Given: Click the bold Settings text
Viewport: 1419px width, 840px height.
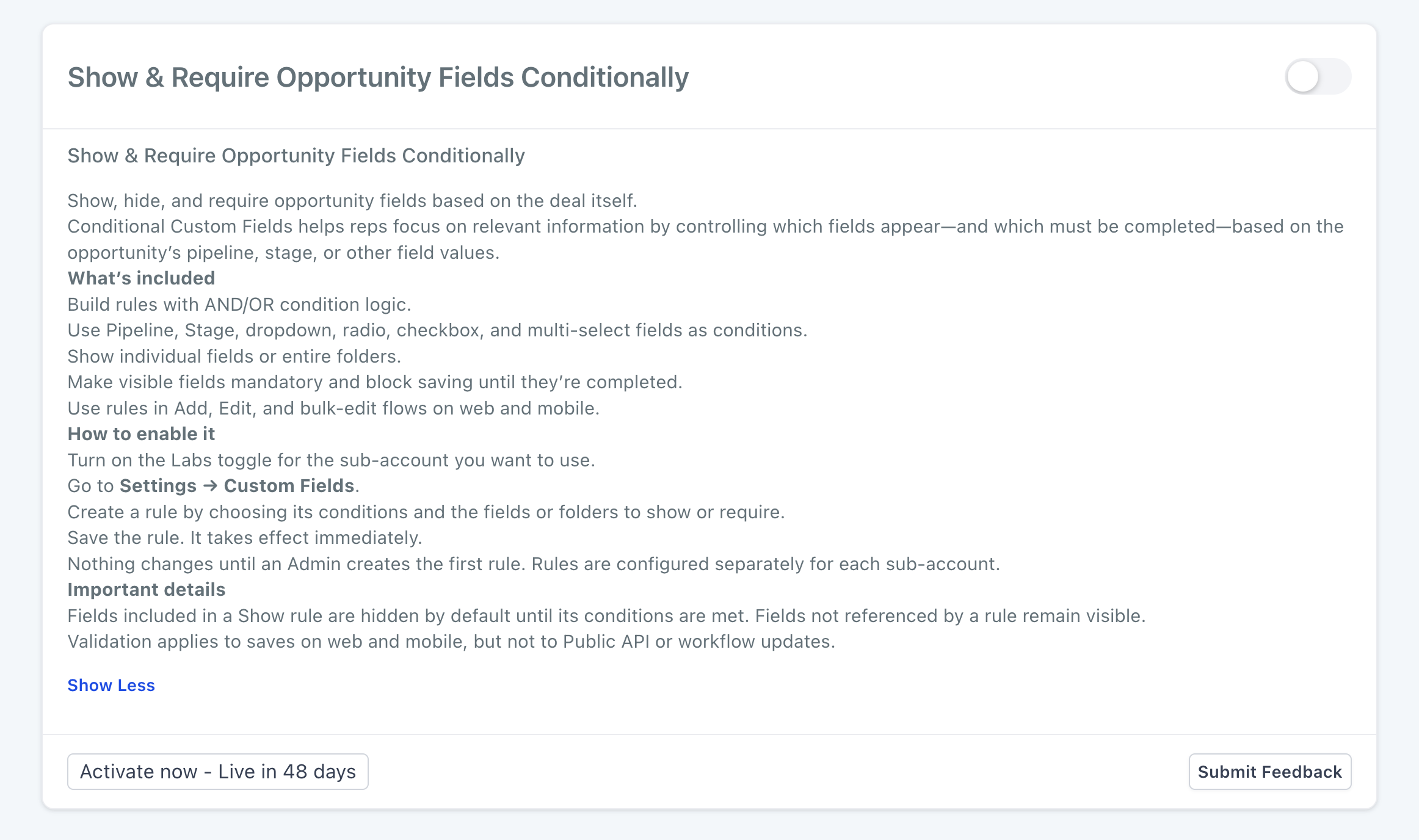Looking at the screenshot, I should coord(158,486).
